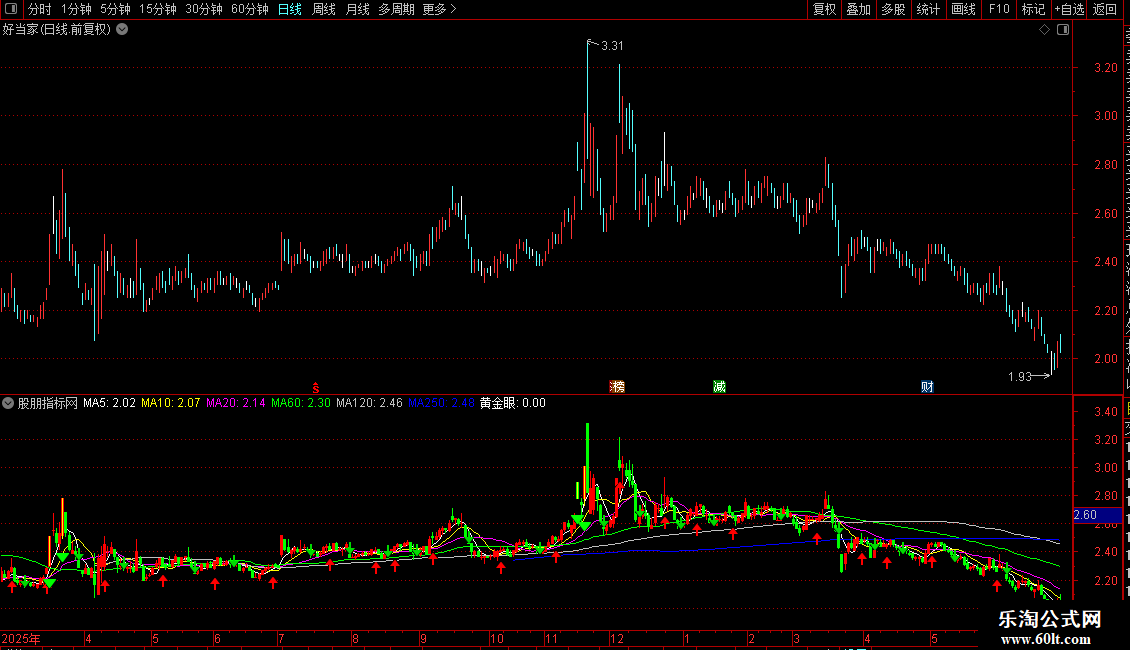Switch to 5分钟 period
1130x650 pixels.
pyautogui.click(x=115, y=9)
